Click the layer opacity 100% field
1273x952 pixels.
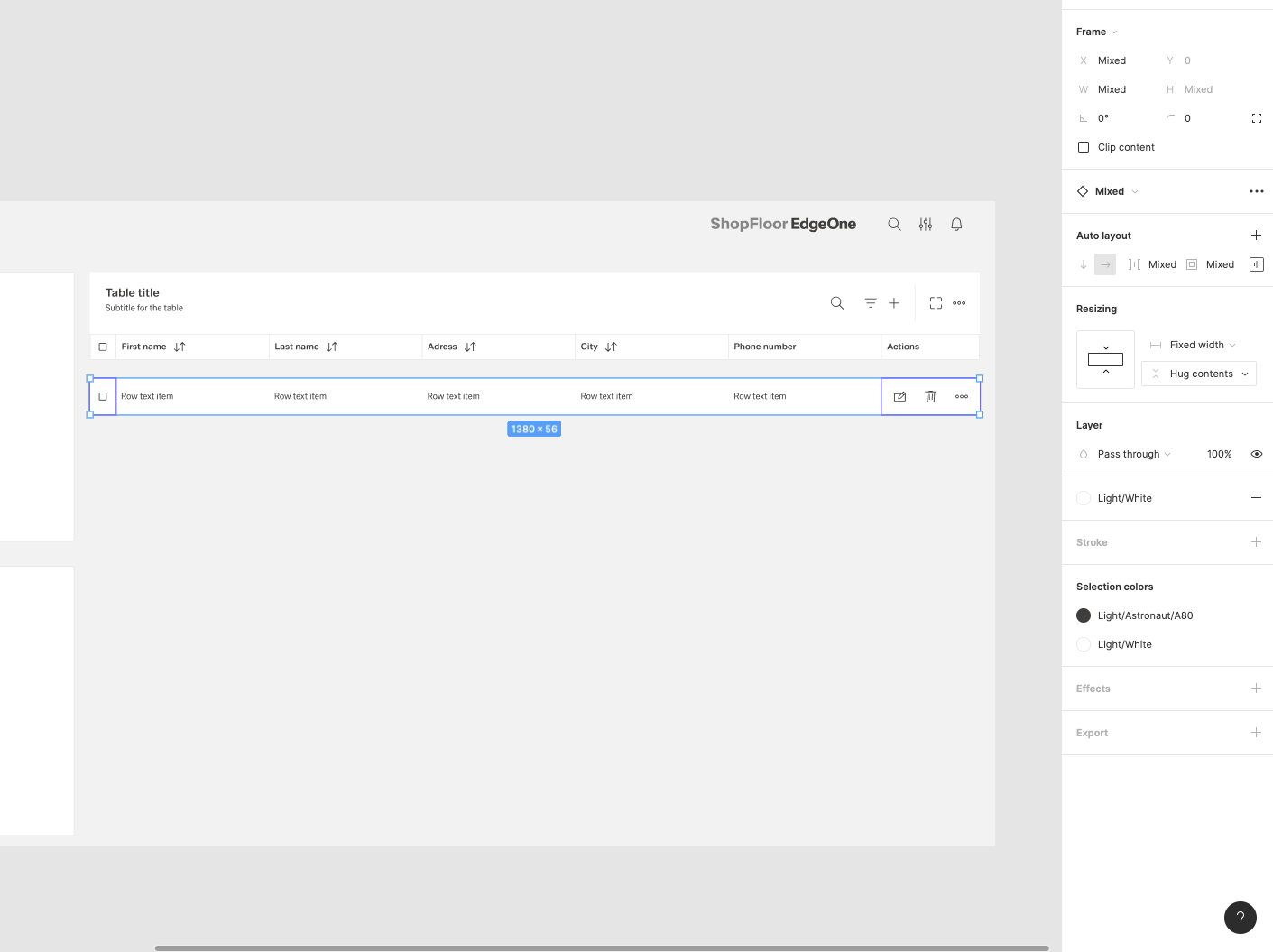pyautogui.click(x=1219, y=454)
